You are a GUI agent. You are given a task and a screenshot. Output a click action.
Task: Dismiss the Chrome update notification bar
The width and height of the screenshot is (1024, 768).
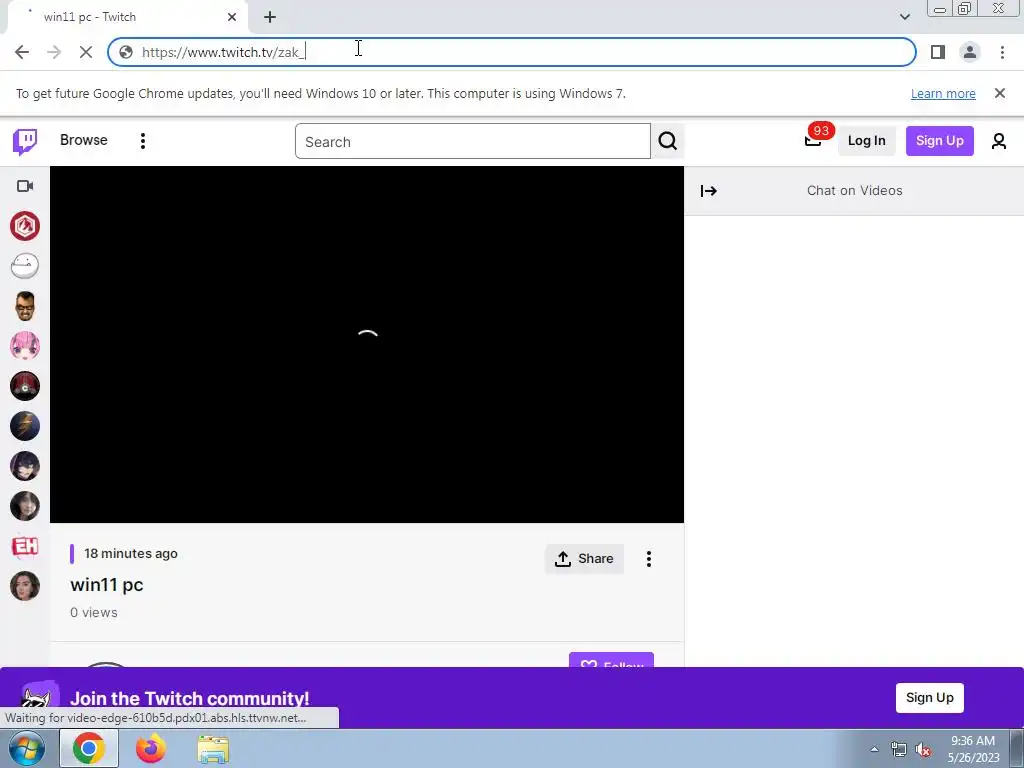[999, 93]
